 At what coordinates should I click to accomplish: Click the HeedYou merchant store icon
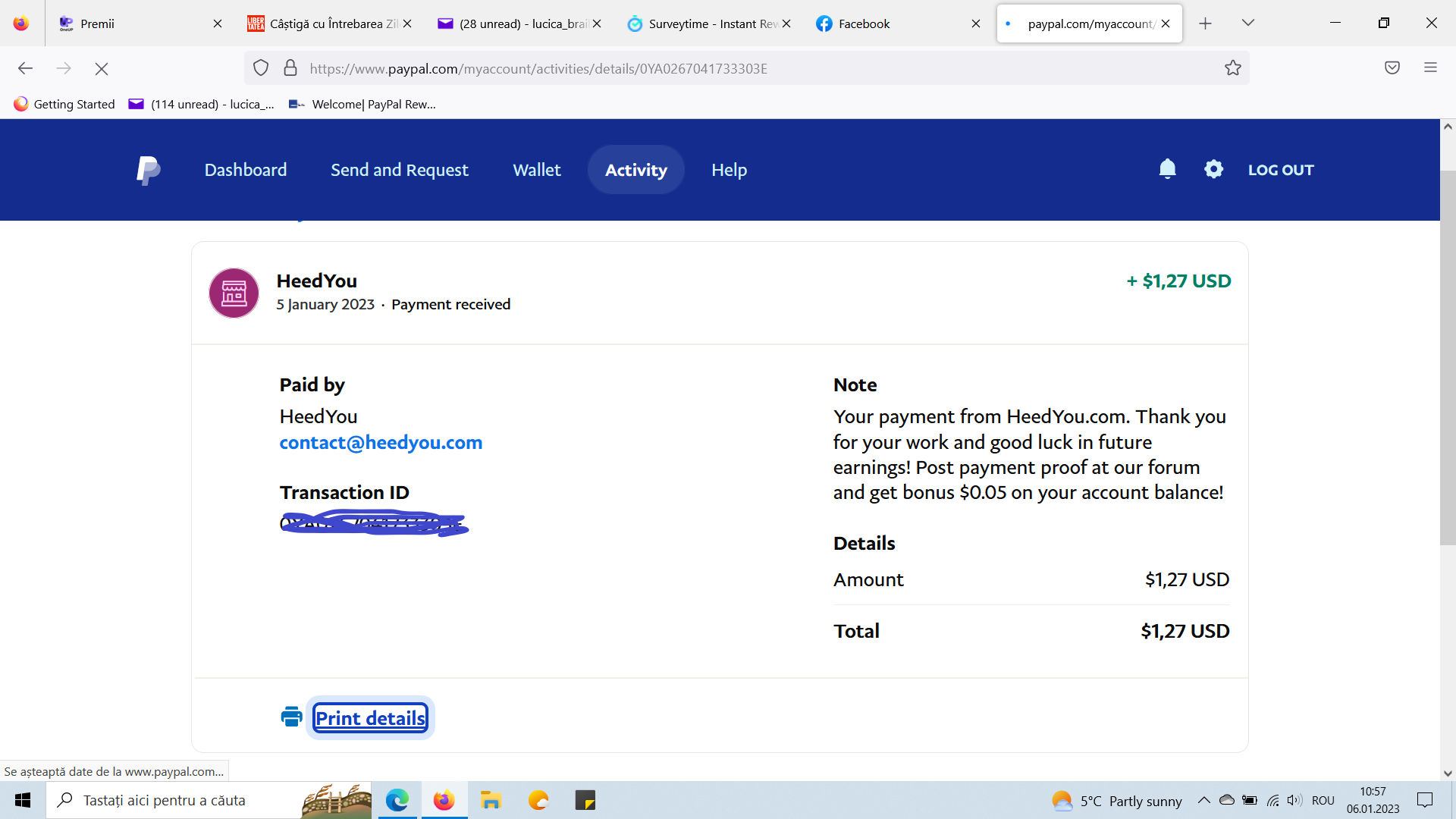point(234,293)
